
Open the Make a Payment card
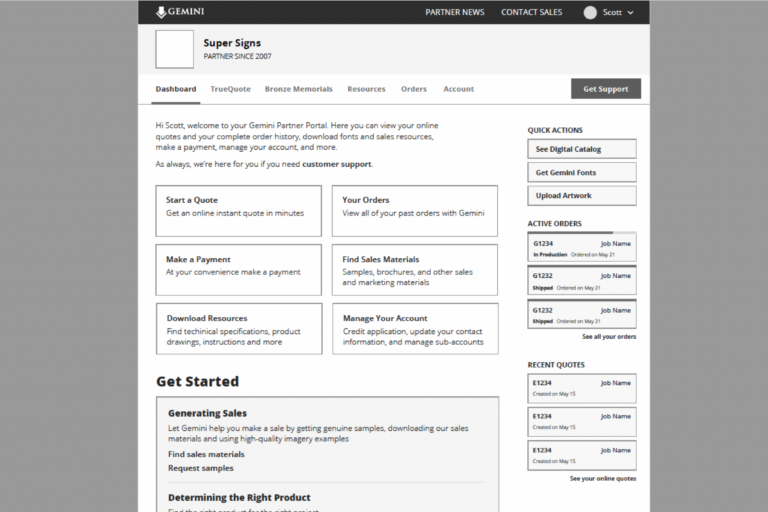point(239,270)
